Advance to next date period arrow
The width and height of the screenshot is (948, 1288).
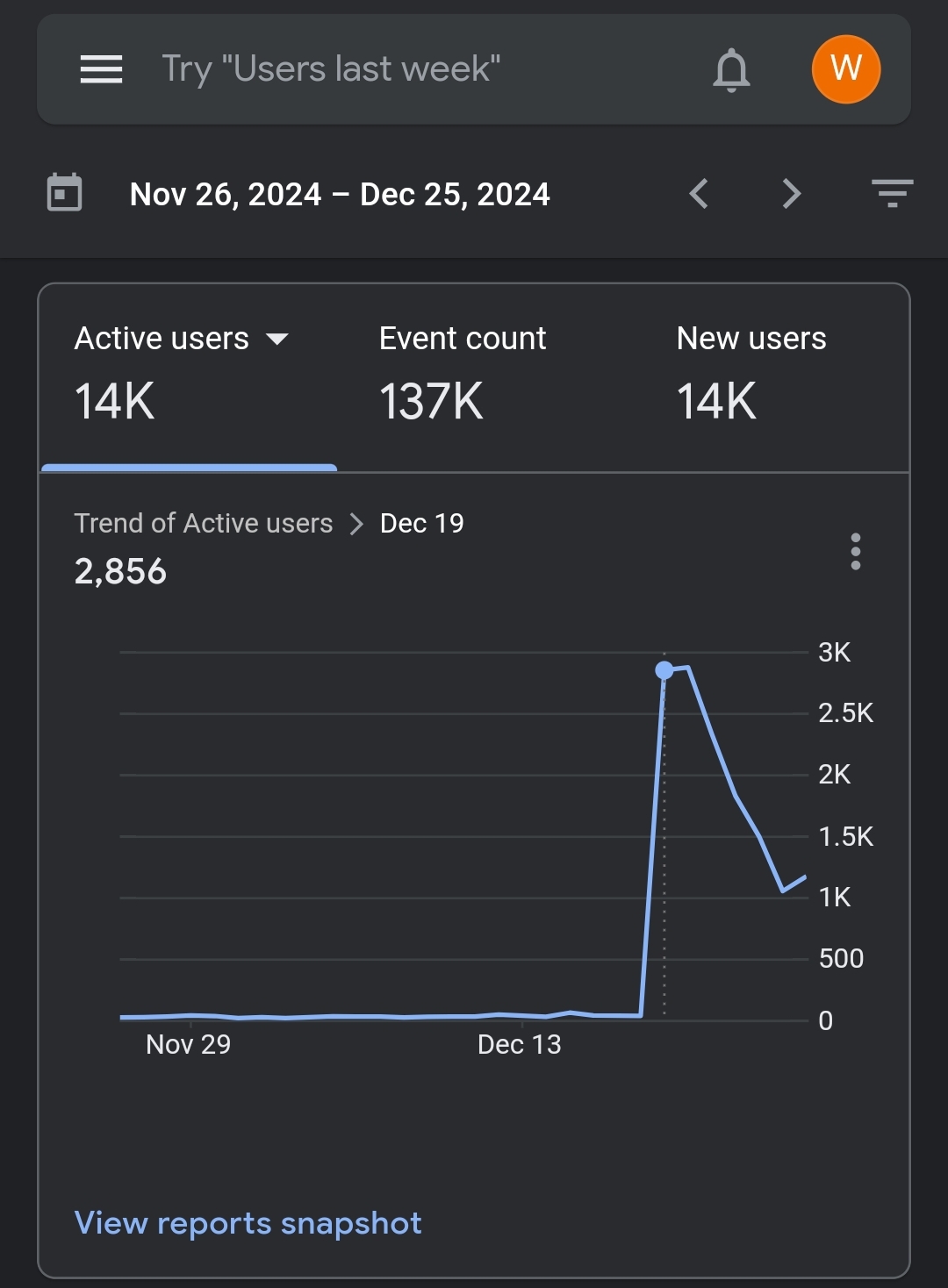pos(791,194)
